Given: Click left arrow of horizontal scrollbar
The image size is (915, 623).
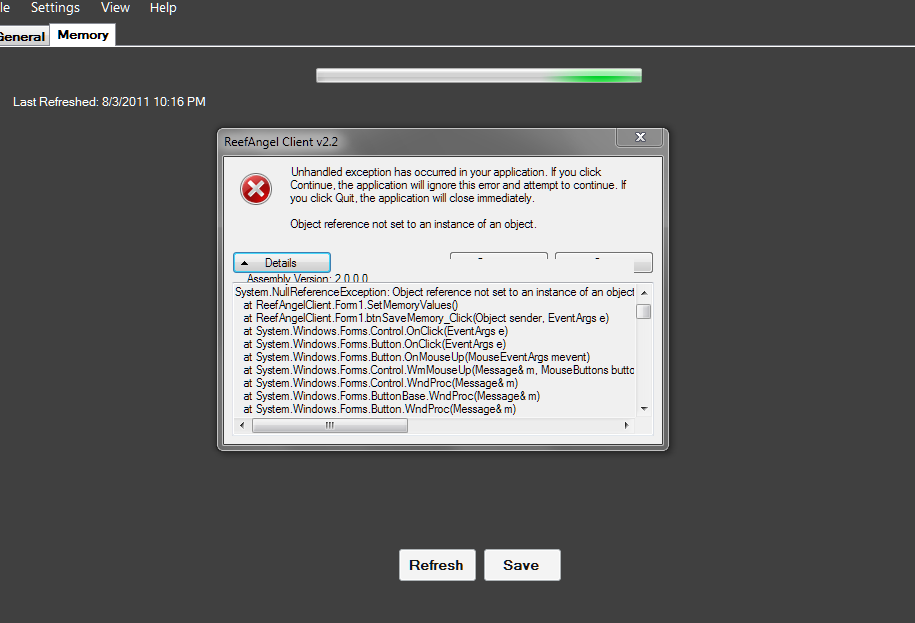Looking at the screenshot, I should pos(242,425).
